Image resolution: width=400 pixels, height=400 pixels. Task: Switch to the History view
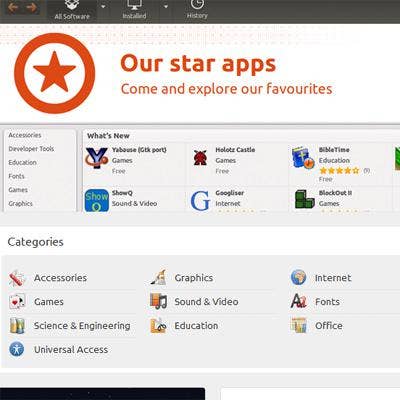[197, 9]
